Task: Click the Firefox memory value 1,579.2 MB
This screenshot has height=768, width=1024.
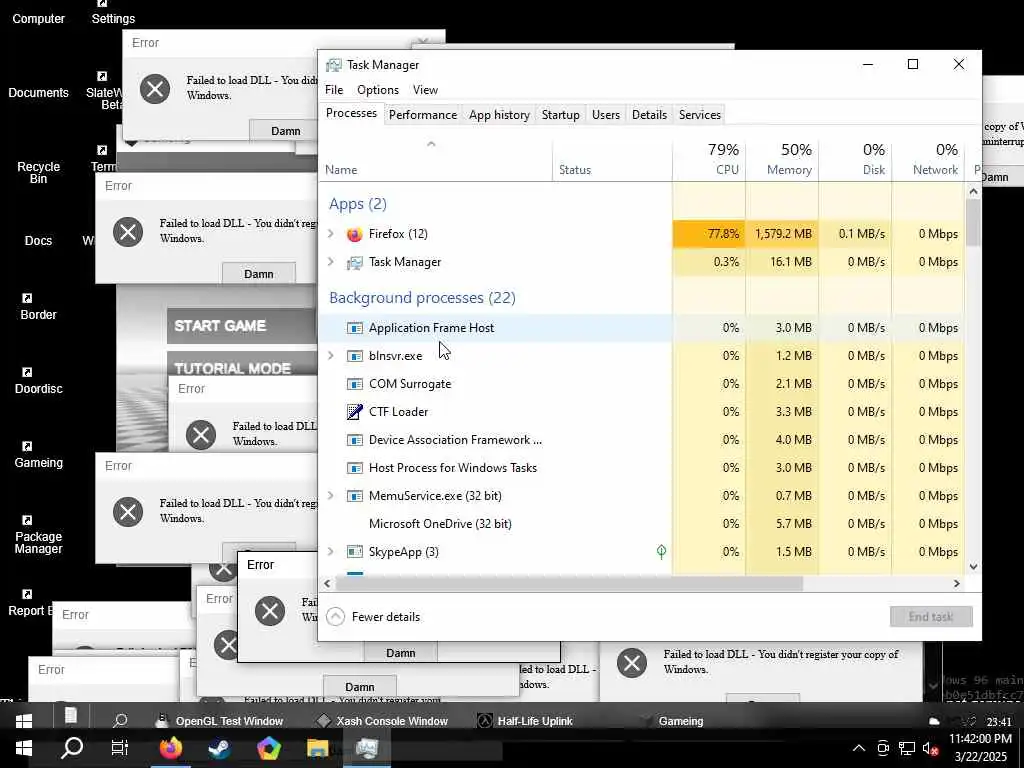Action: click(x=784, y=234)
